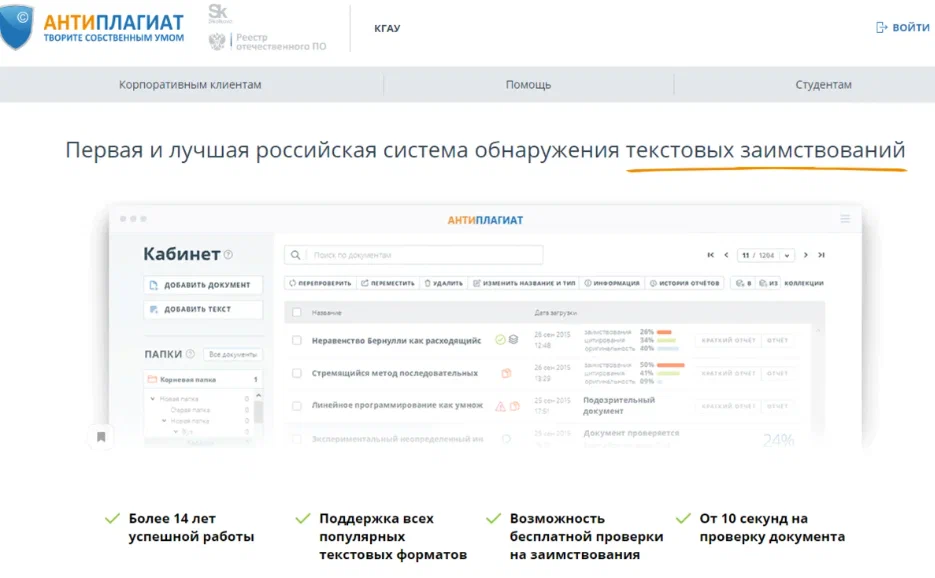Click orange copy icon on Линейное программирование row
The height and width of the screenshot is (578, 935).
tap(515, 406)
